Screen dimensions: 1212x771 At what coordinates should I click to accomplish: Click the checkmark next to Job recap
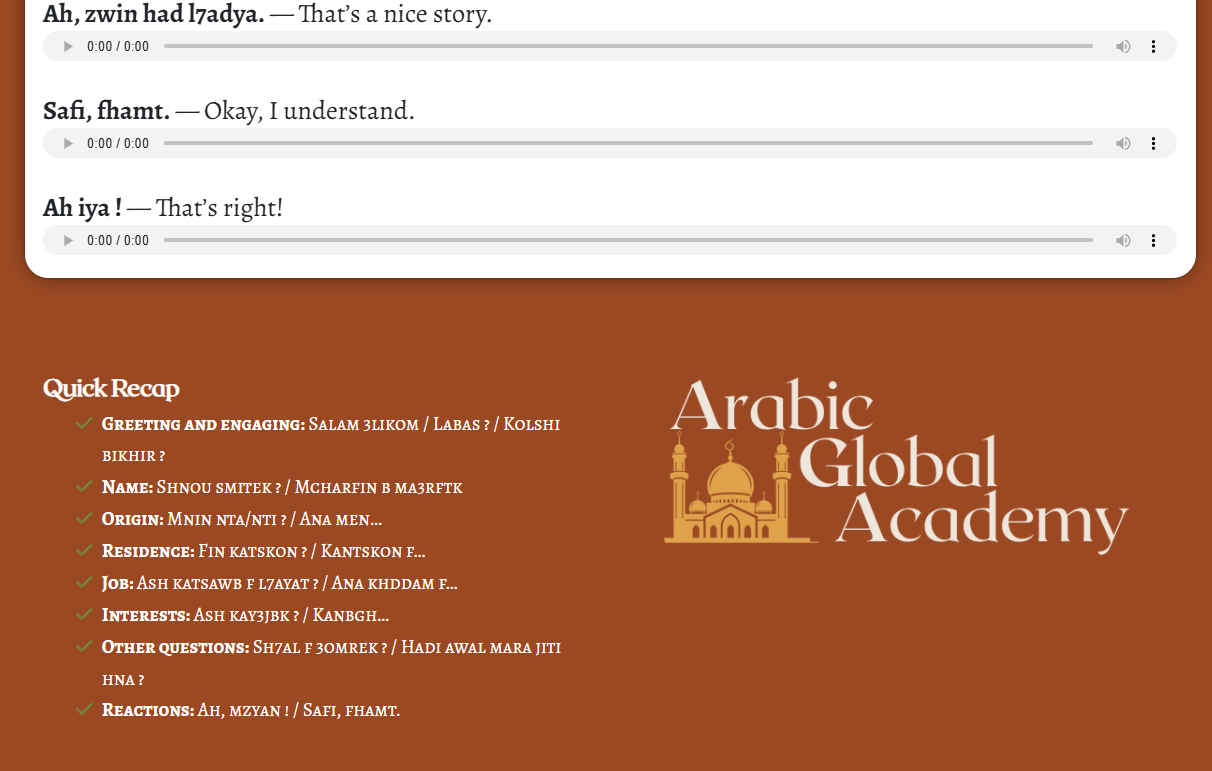coord(84,583)
